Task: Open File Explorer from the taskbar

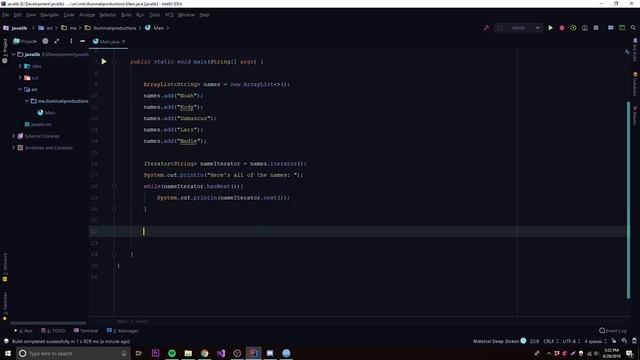Action: (x=188, y=353)
